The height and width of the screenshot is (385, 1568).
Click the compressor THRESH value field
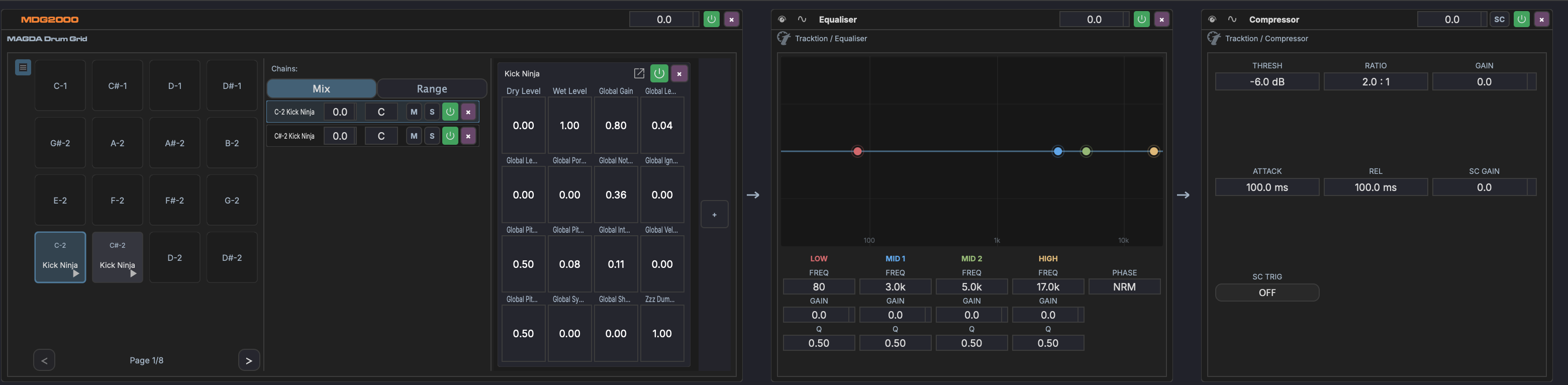click(x=1266, y=81)
